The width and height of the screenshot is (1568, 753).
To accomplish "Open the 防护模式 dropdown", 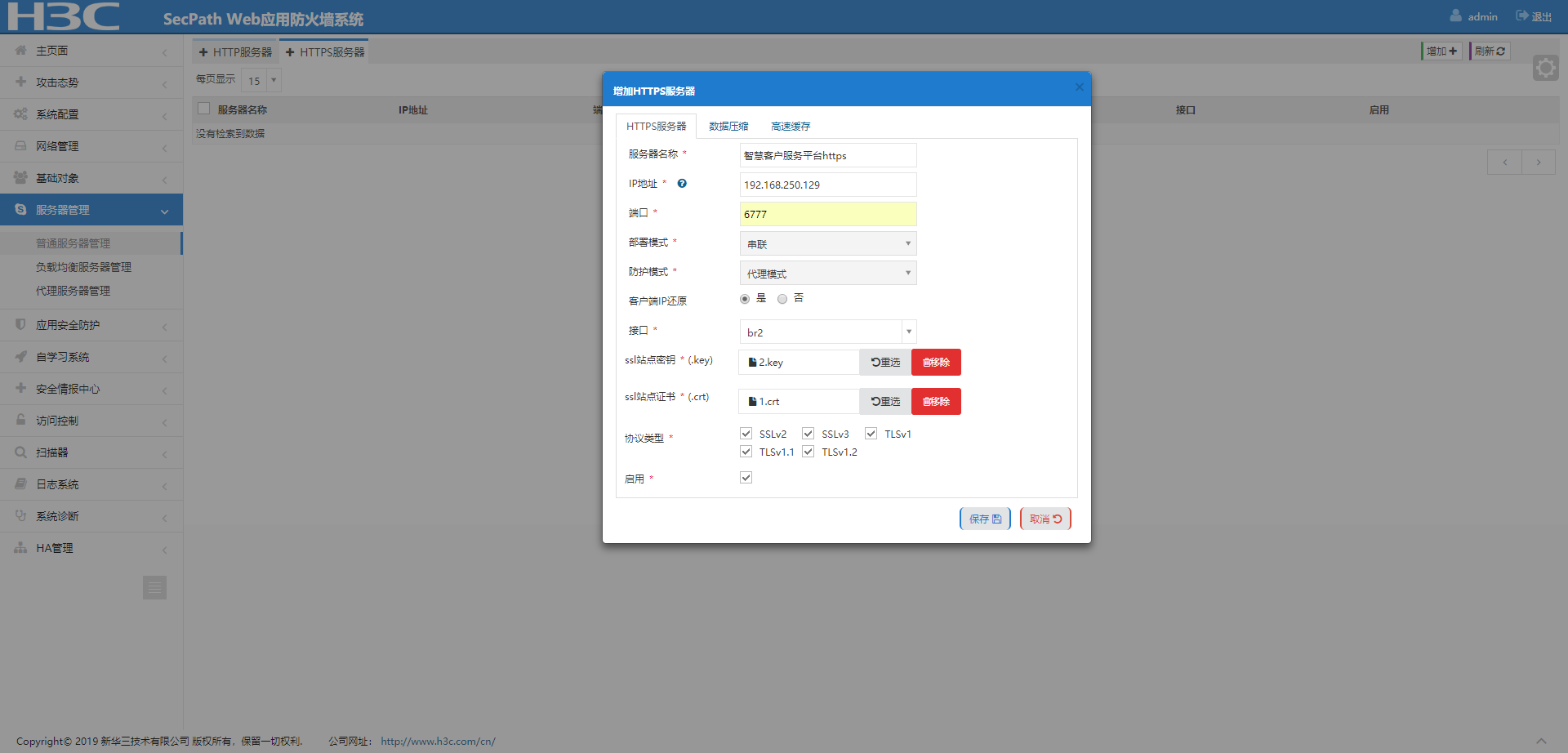I will pyautogui.click(x=828, y=273).
